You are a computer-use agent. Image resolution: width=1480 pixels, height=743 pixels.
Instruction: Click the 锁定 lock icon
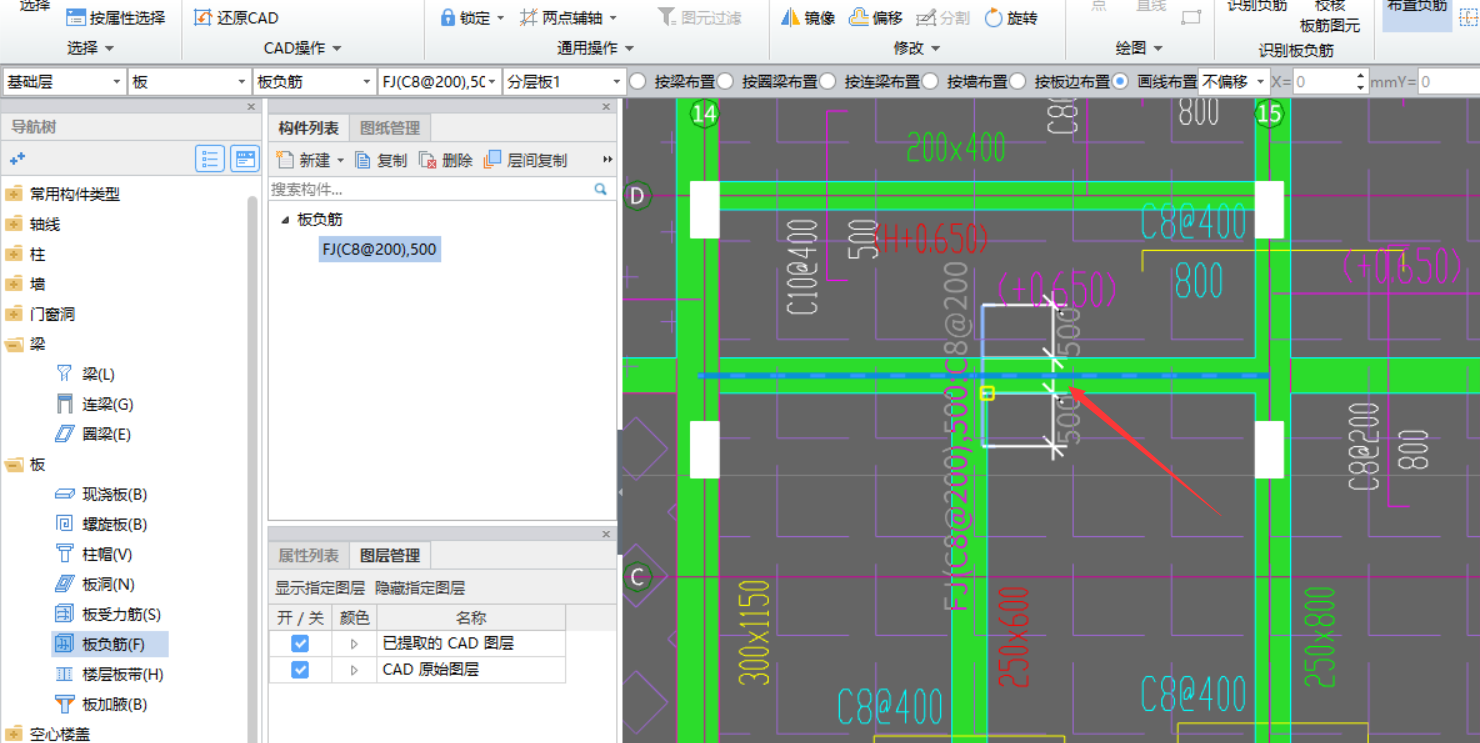coord(448,18)
